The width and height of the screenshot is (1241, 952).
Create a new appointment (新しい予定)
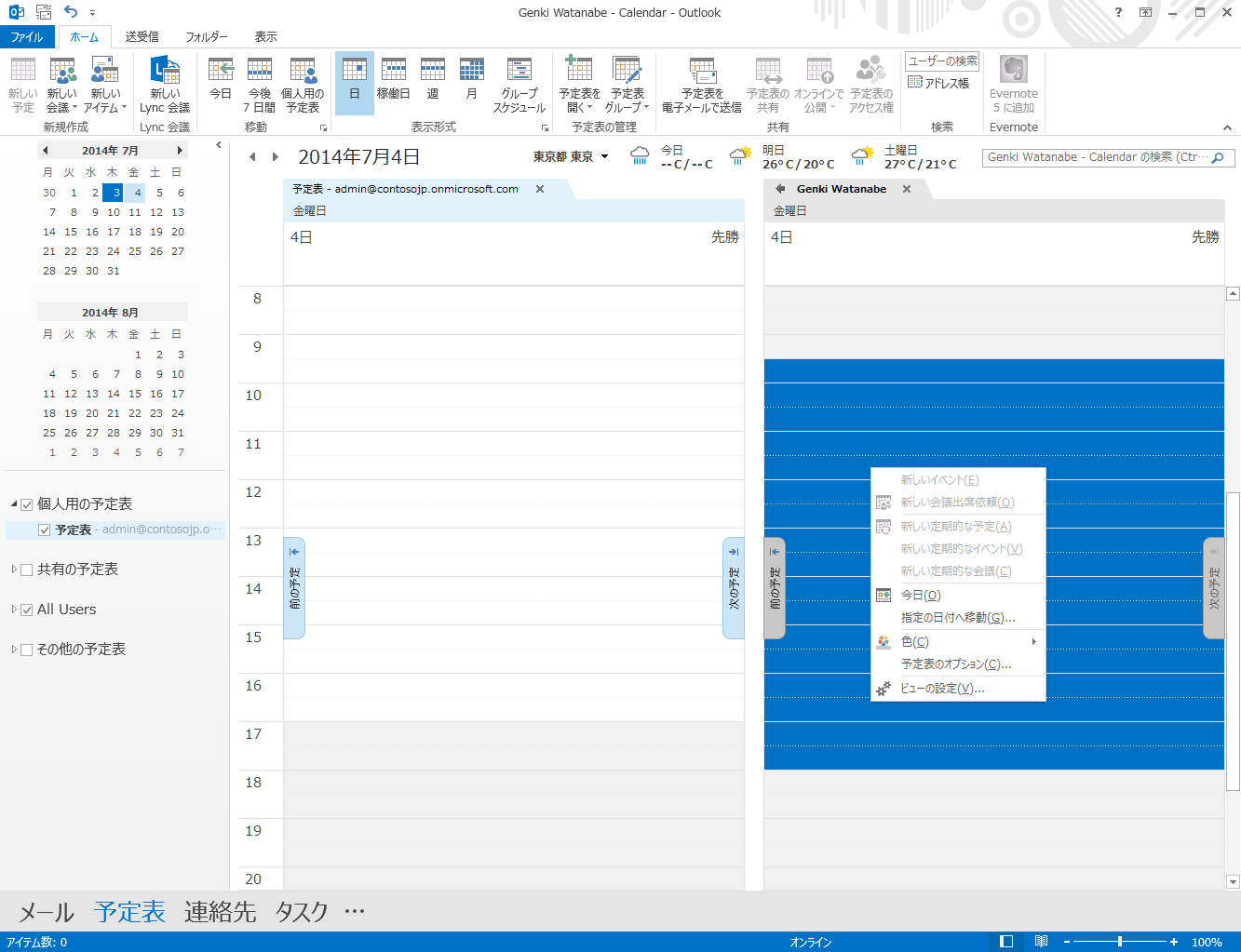point(23,85)
